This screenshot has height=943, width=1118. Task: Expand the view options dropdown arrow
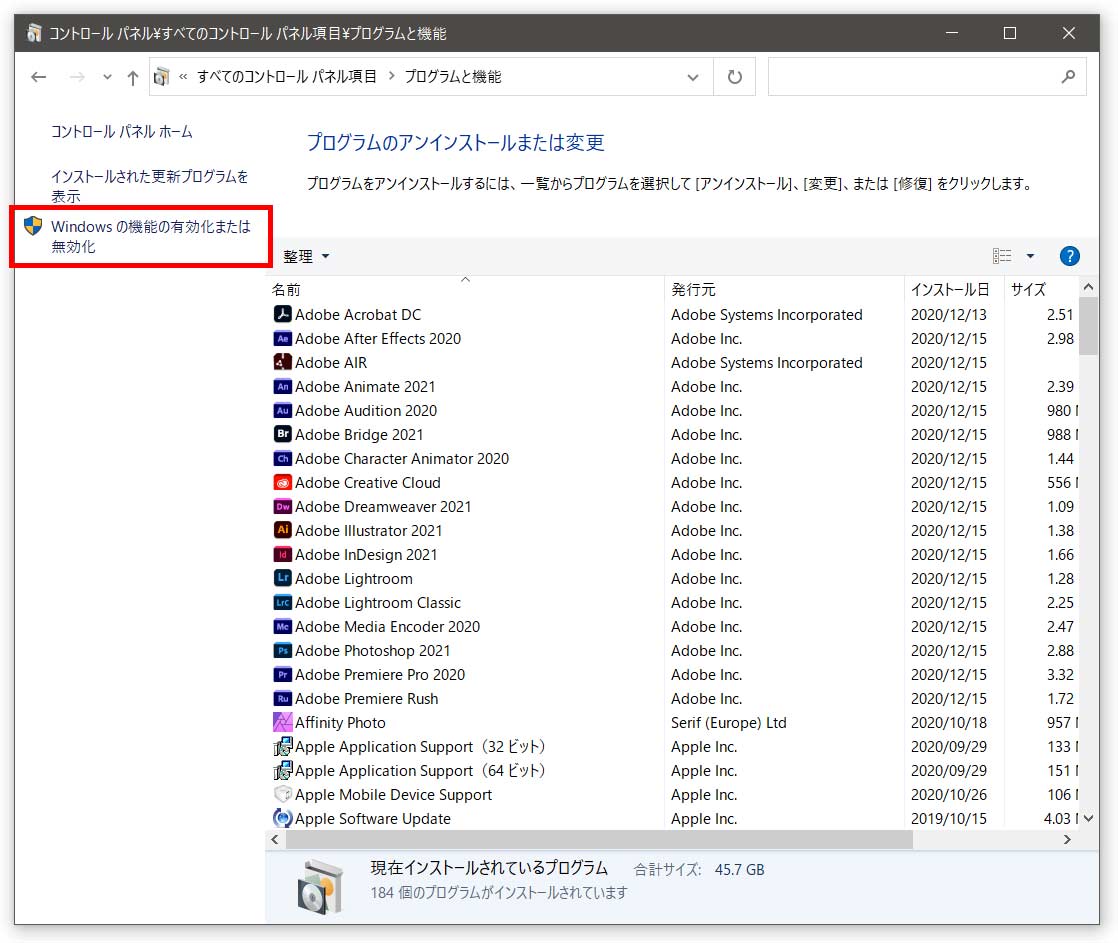tap(1030, 256)
